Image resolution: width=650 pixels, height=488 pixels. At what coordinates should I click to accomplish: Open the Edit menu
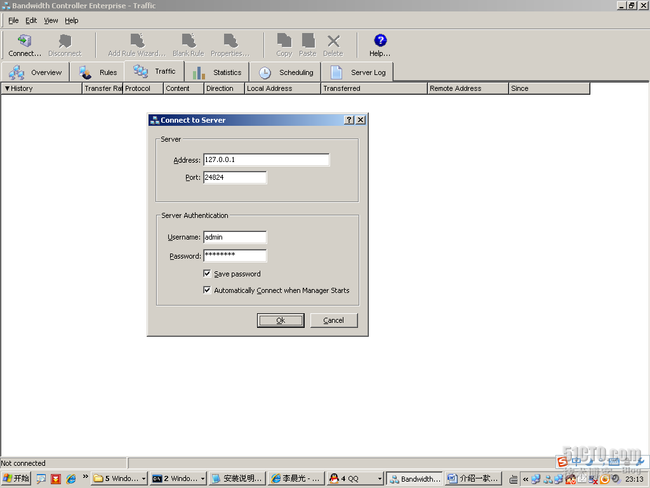pyautogui.click(x=31, y=20)
